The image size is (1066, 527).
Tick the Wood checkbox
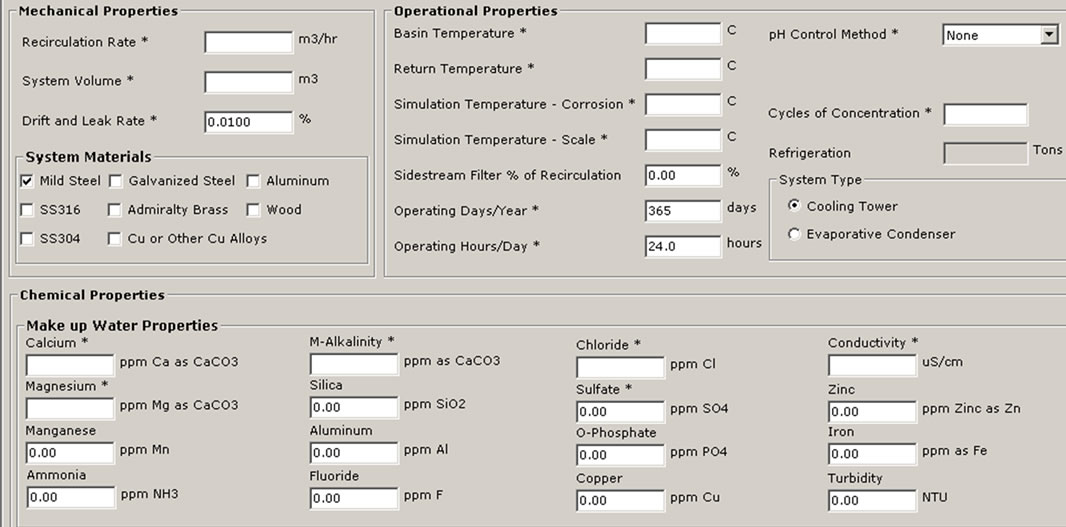pos(253,210)
